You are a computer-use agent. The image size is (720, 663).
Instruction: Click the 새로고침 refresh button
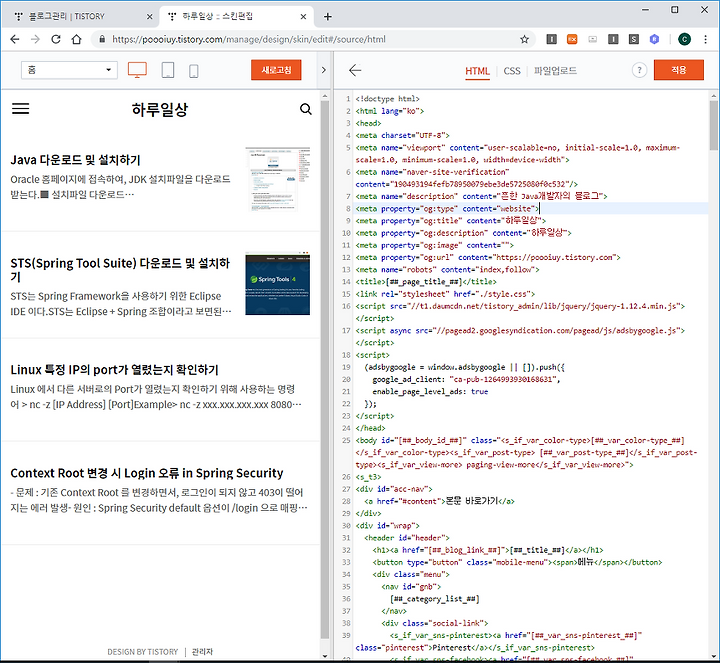[x=276, y=70]
